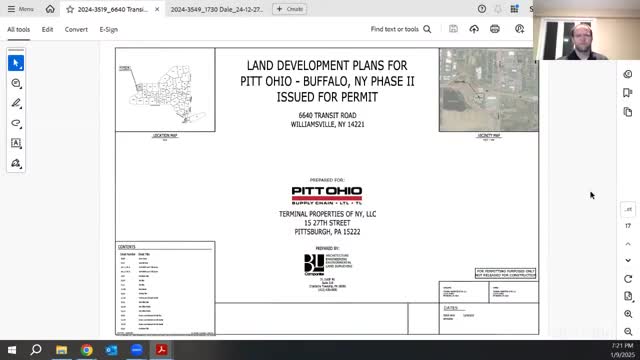Open the Pages thumbnails panel icon

628,112
